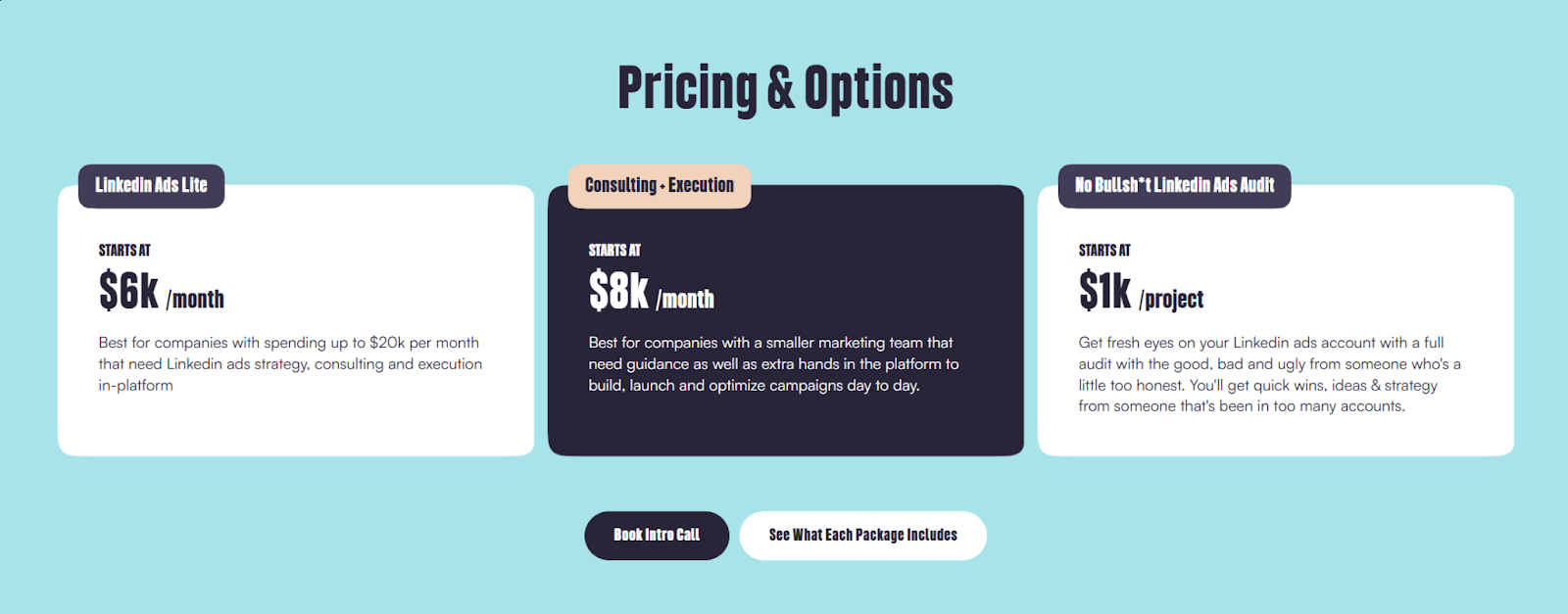Click the Lite plan description paragraph

tap(288, 363)
